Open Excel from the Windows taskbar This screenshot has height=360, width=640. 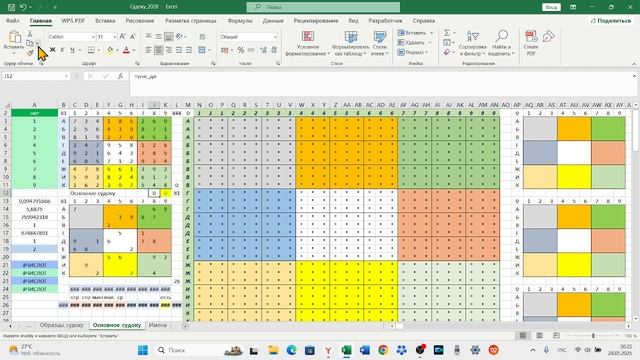347,350
